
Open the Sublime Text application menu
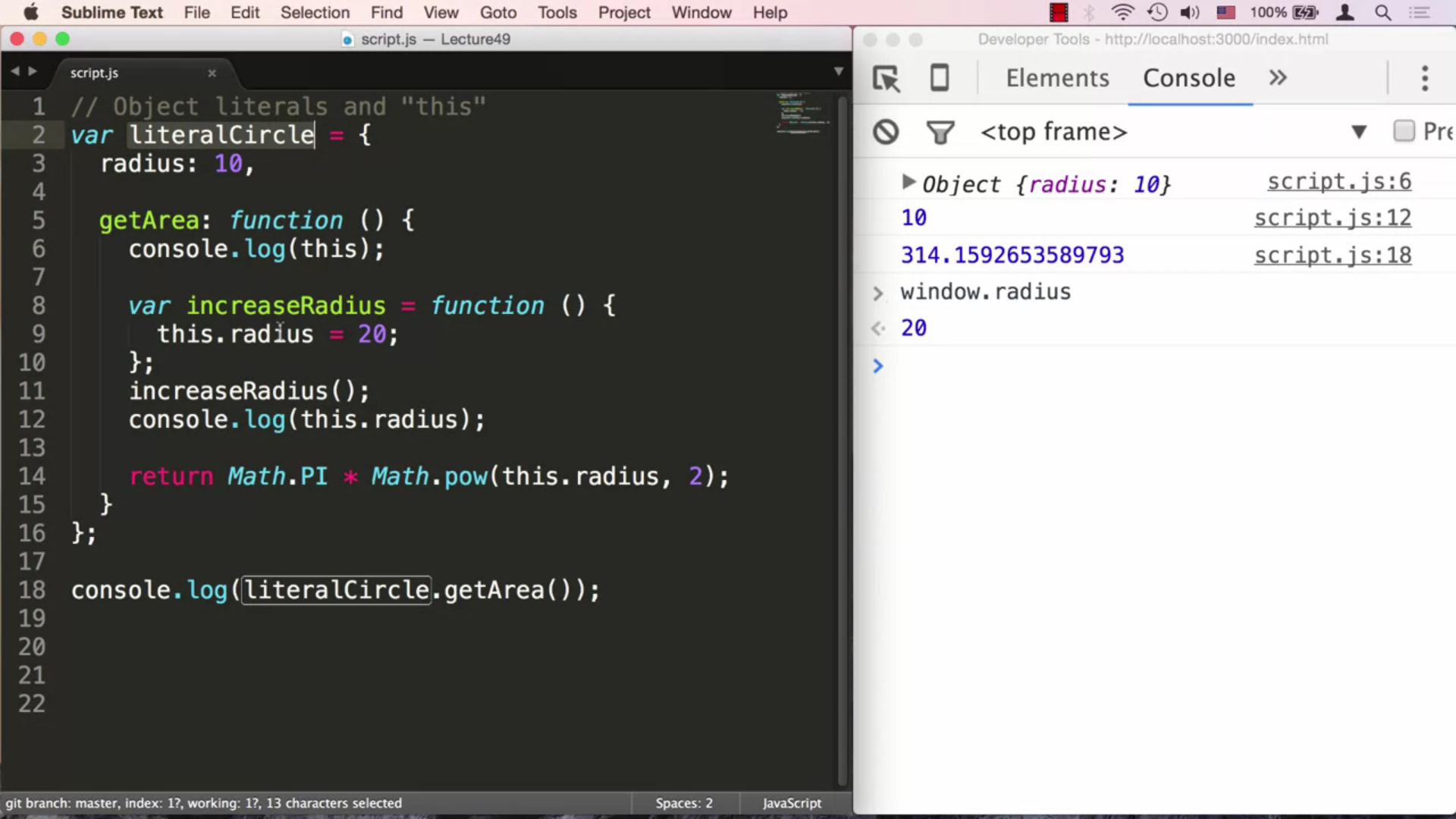(x=112, y=13)
